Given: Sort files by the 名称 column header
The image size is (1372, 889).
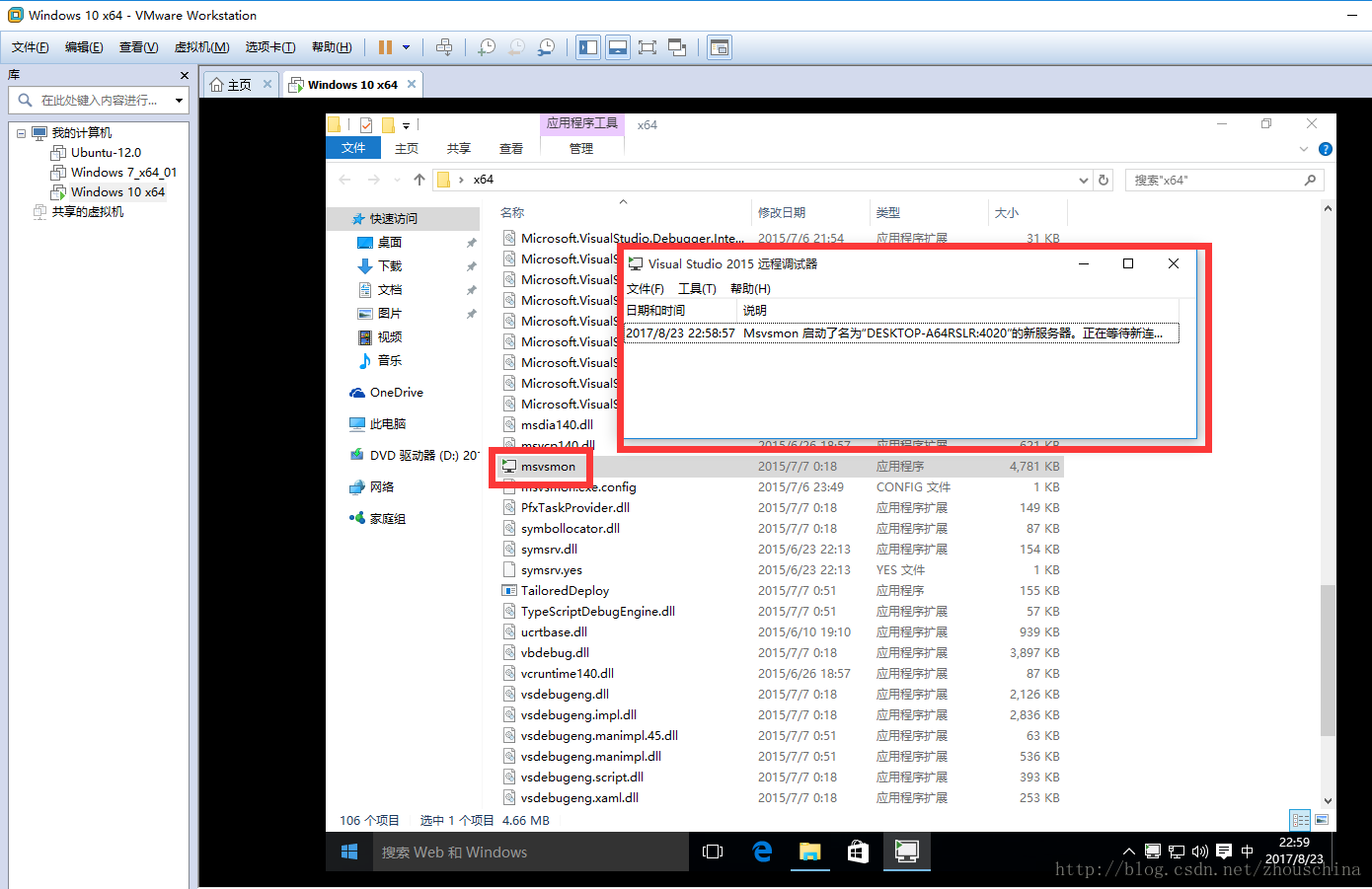Looking at the screenshot, I should 512,212.
